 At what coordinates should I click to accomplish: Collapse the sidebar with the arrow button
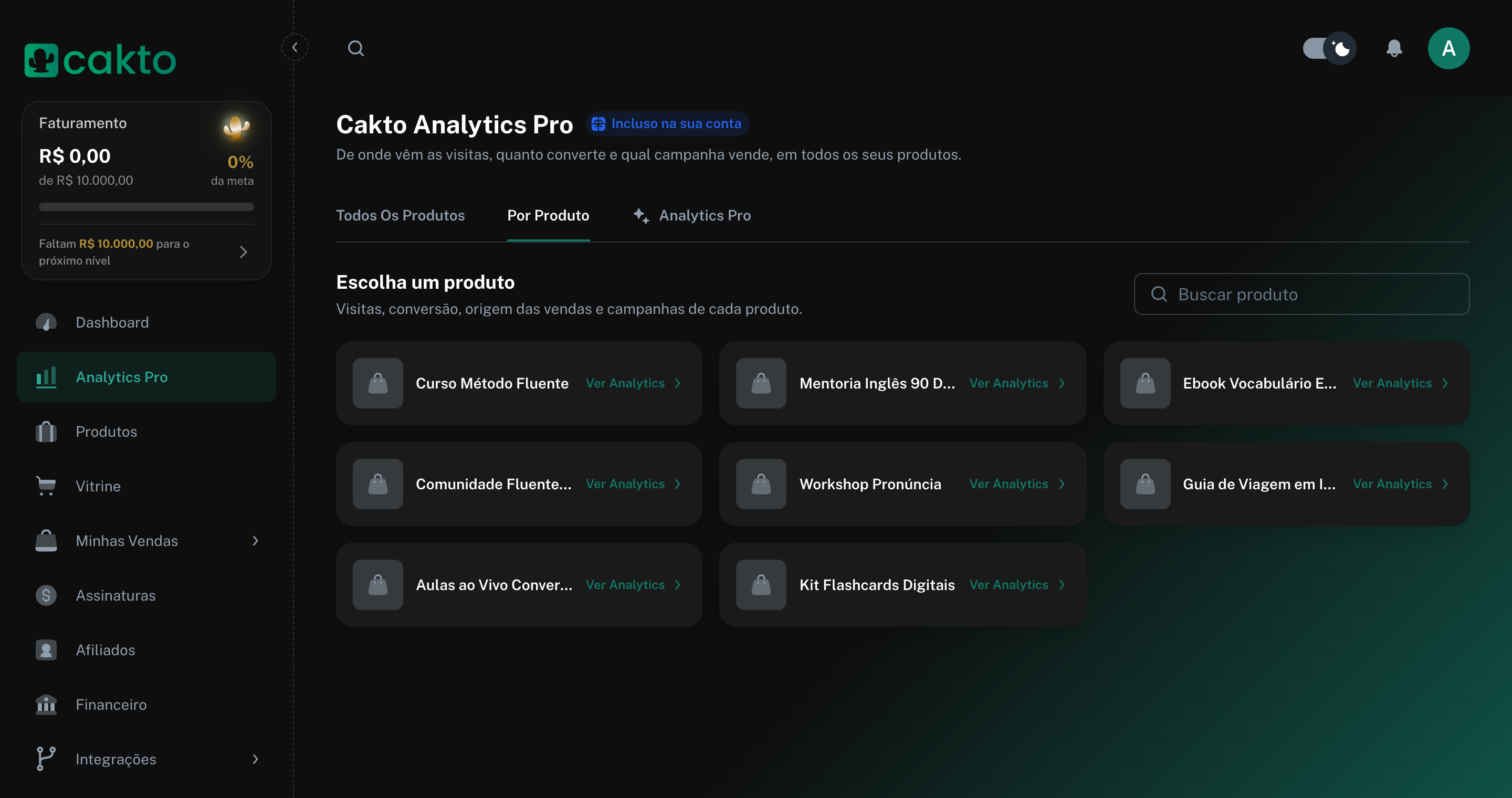pos(295,48)
